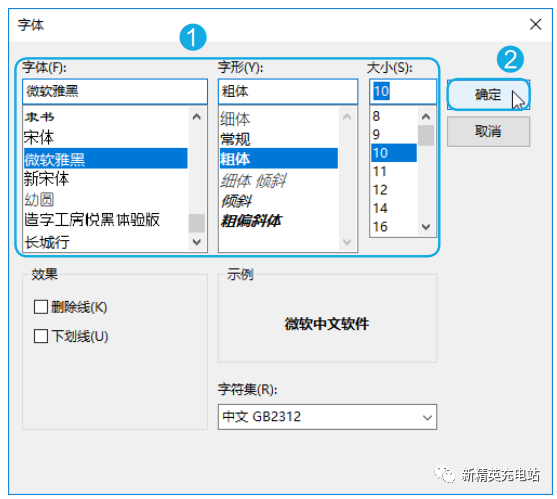
Task: Click the style list up arrow
Action: pos(347,117)
